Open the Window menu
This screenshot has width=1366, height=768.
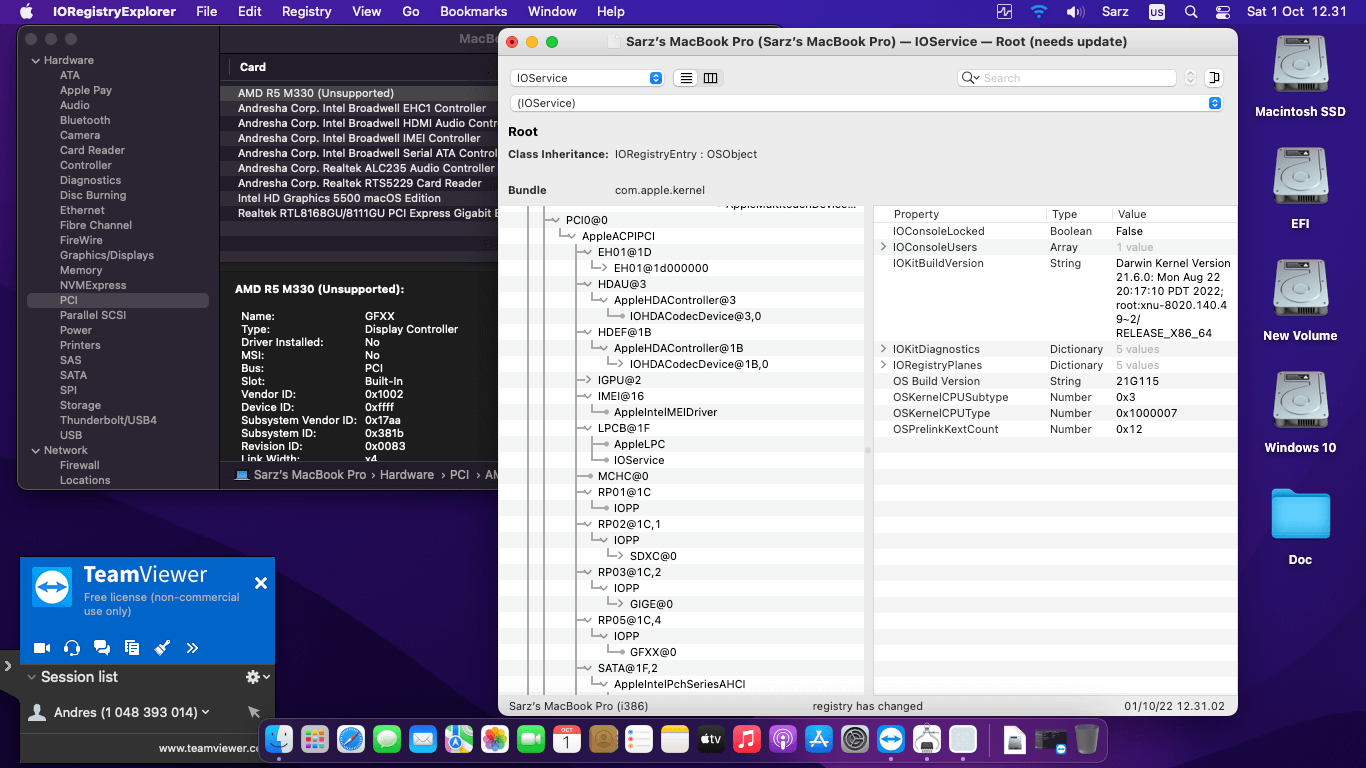[x=552, y=12]
